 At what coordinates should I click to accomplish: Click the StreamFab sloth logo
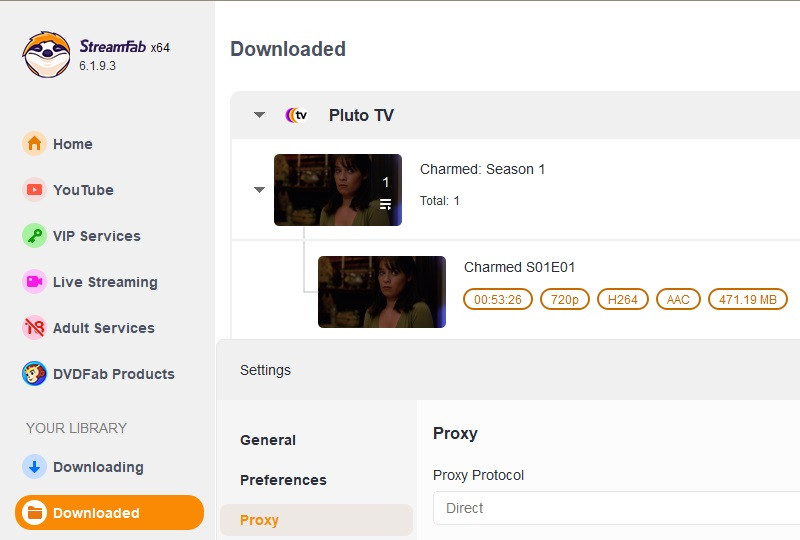pyautogui.click(x=46, y=54)
